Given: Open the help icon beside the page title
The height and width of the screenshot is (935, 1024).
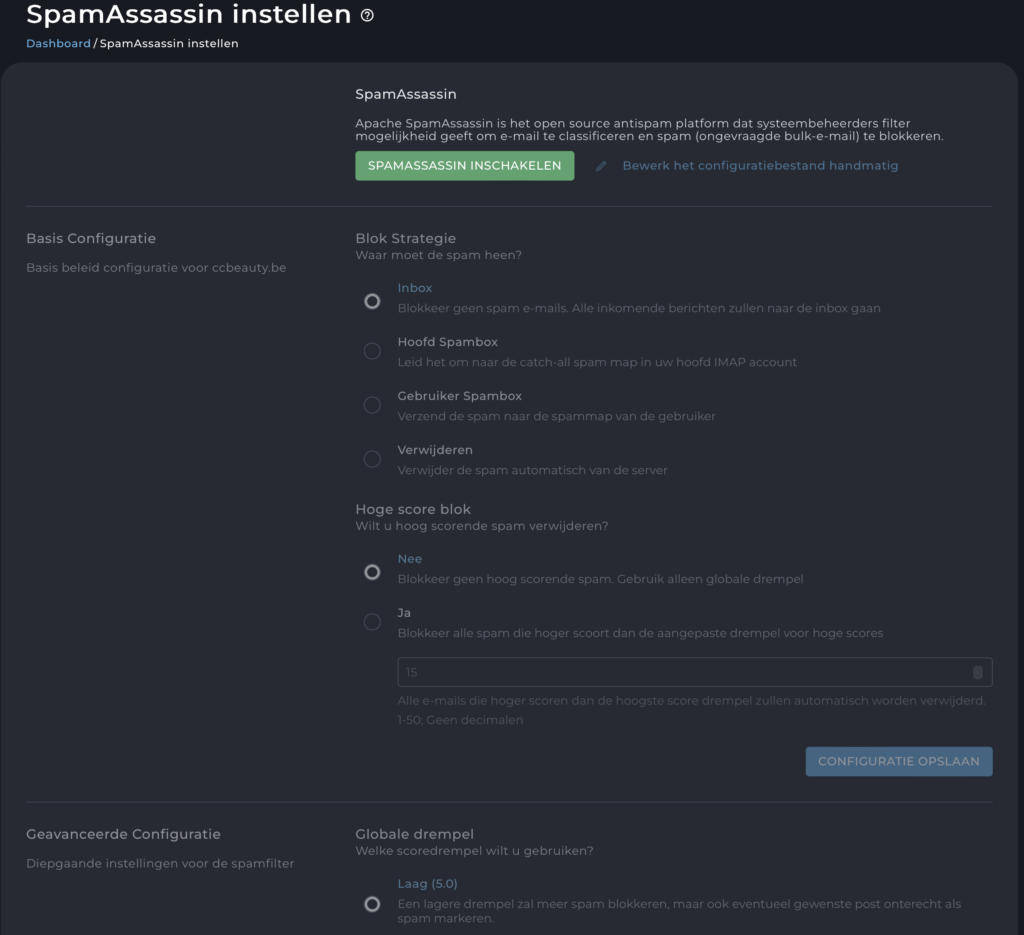Looking at the screenshot, I should point(367,16).
